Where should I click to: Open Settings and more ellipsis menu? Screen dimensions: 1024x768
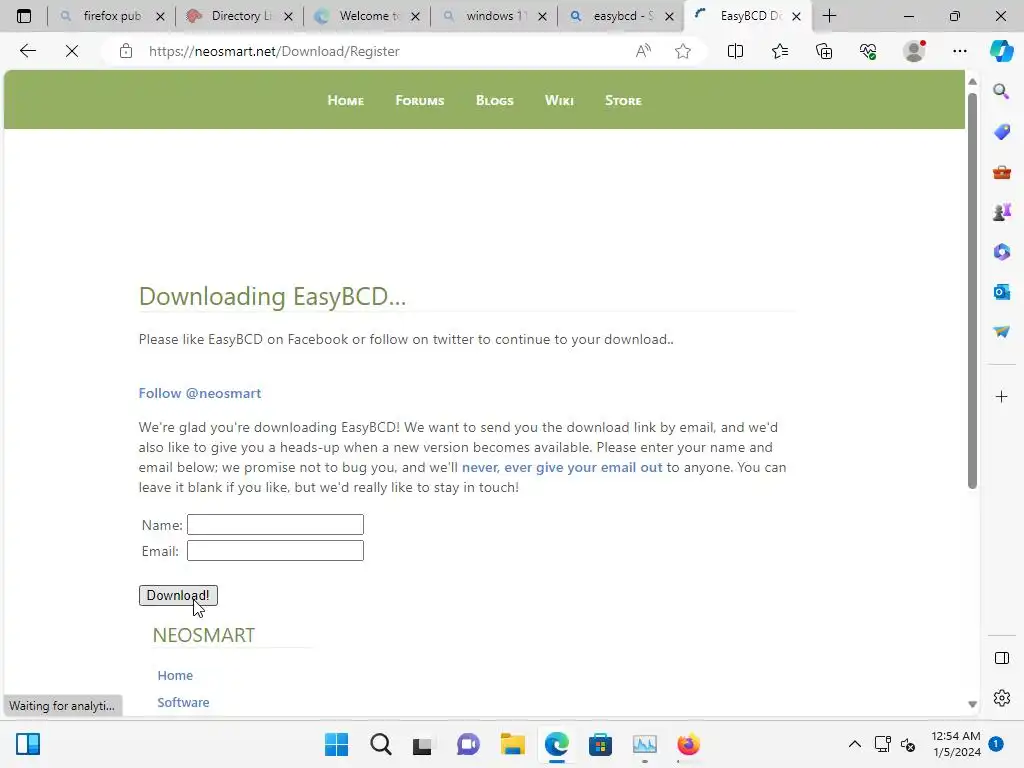[959, 51]
